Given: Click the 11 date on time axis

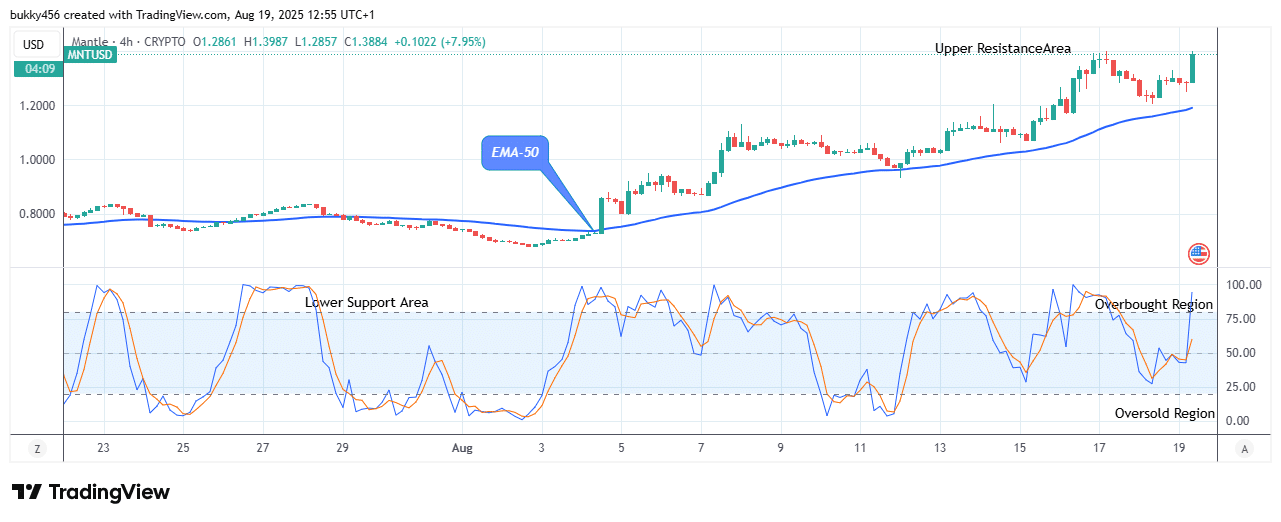Looking at the screenshot, I should click(860, 449).
